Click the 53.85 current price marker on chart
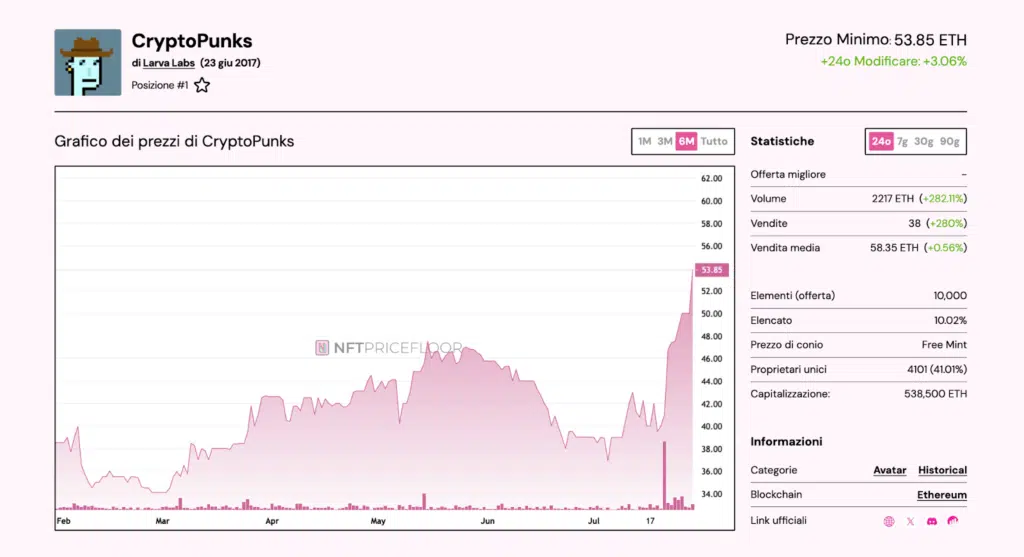 pos(713,270)
